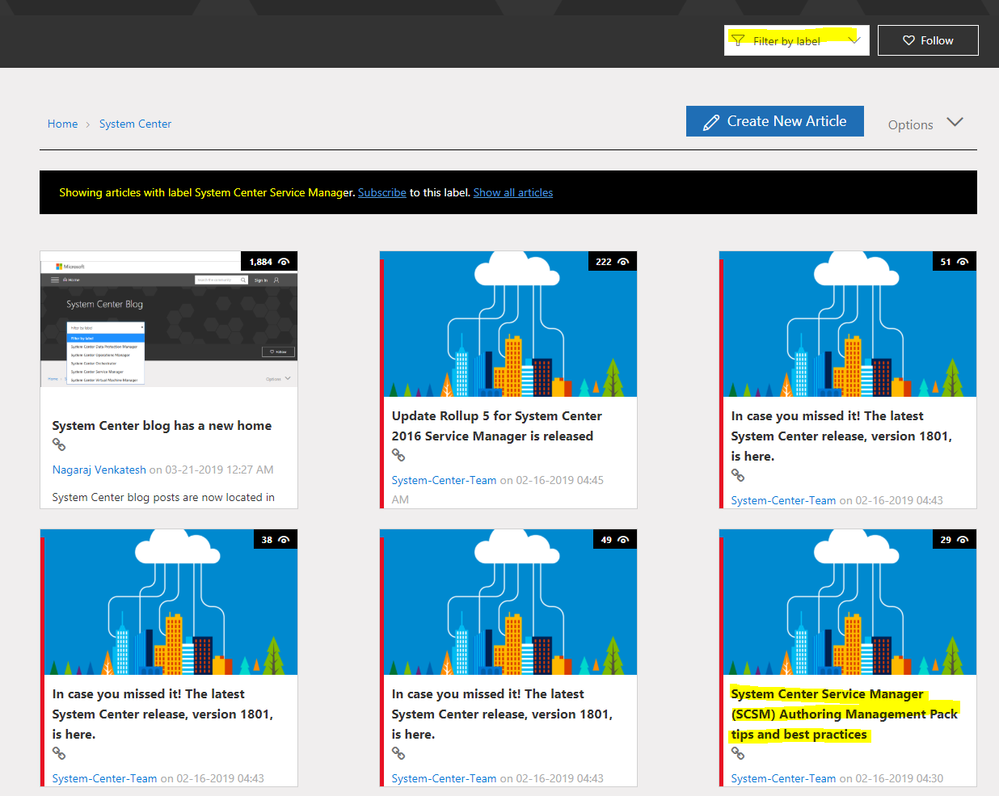Click link icon in the 51 views card

tap(738, 475)
